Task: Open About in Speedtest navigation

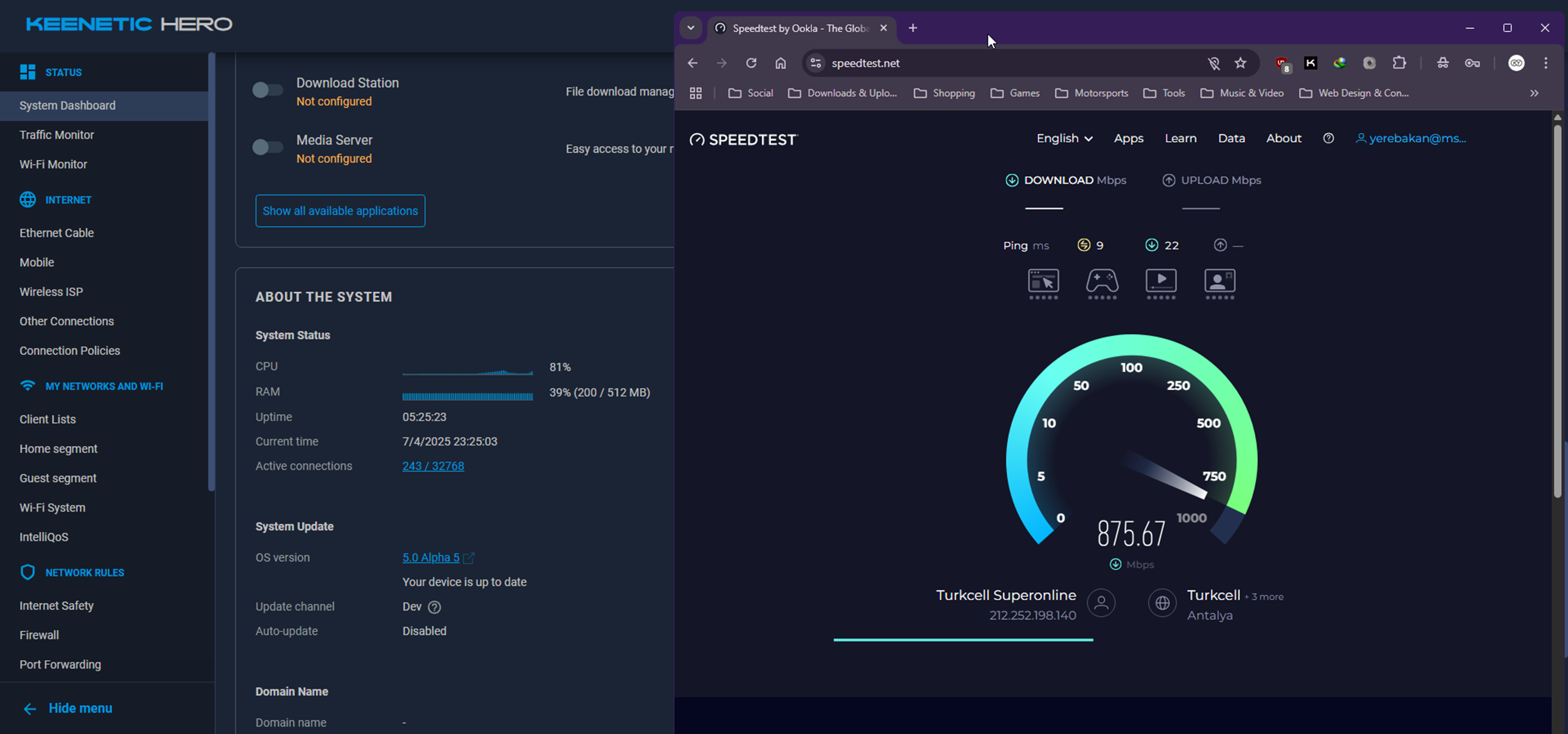Action: coord(1283,138)
